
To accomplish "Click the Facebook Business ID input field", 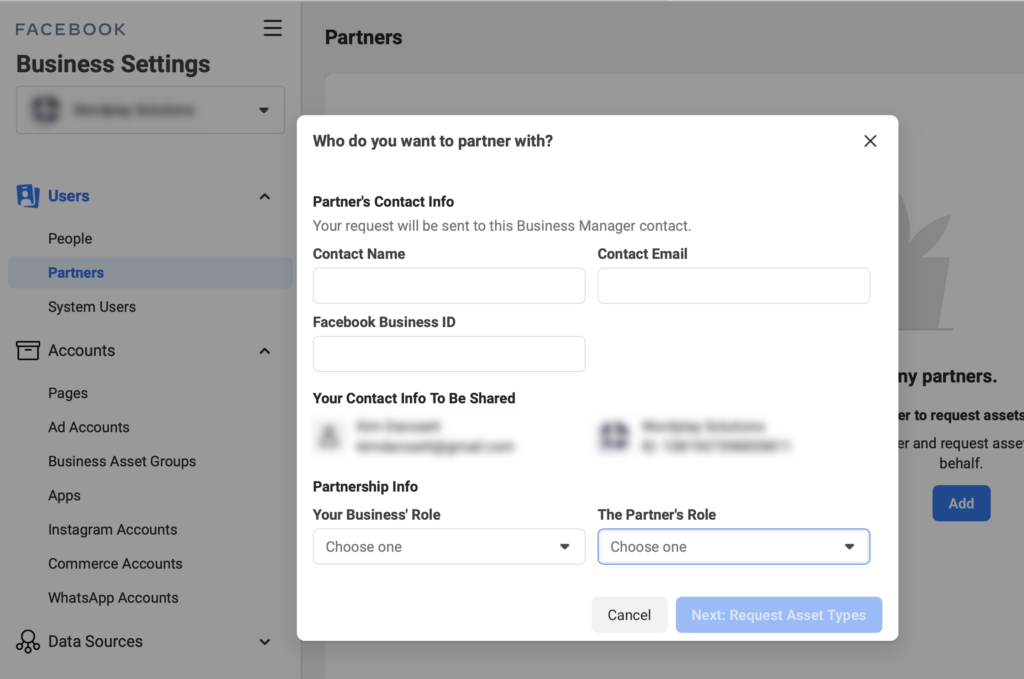I will pyautogui.click(x=448, y=353).
